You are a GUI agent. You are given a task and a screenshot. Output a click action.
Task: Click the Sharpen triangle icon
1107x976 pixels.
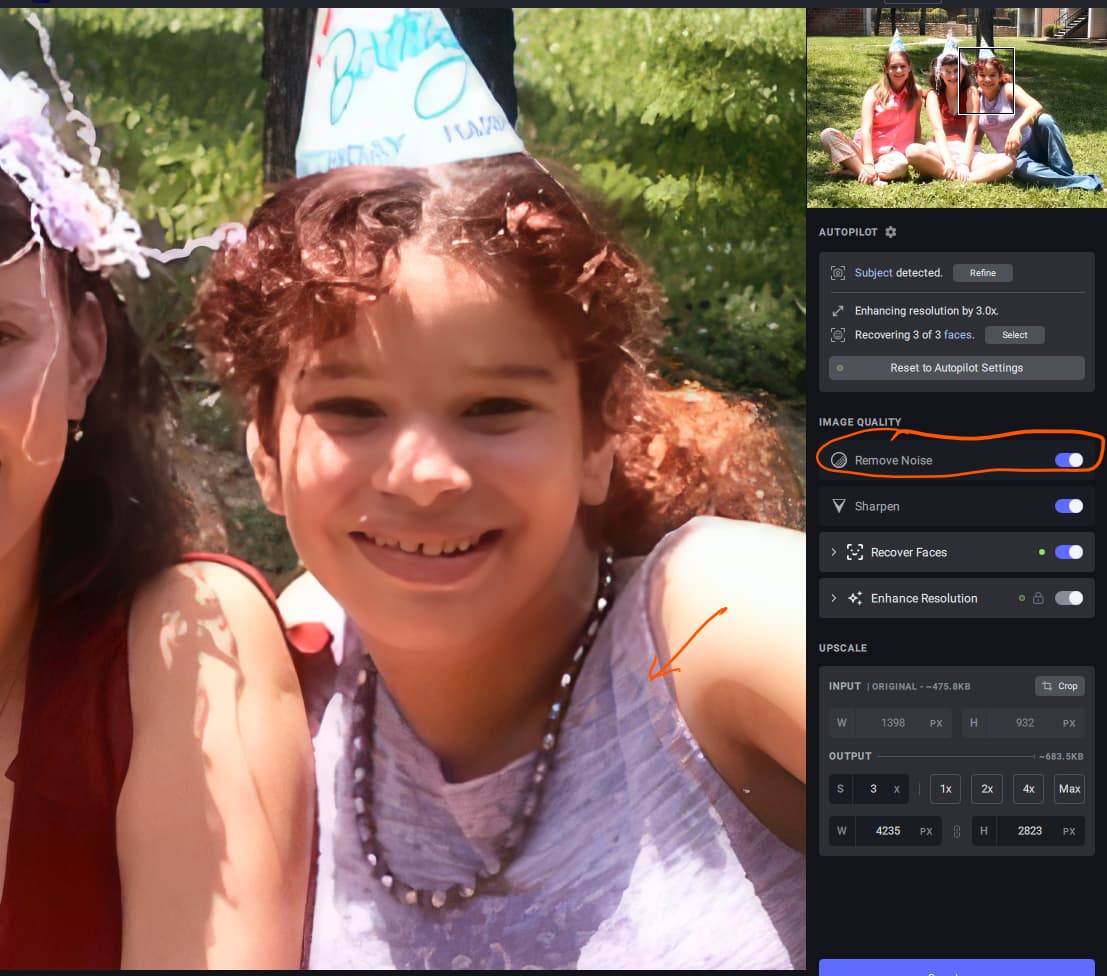tap(839, 506)
